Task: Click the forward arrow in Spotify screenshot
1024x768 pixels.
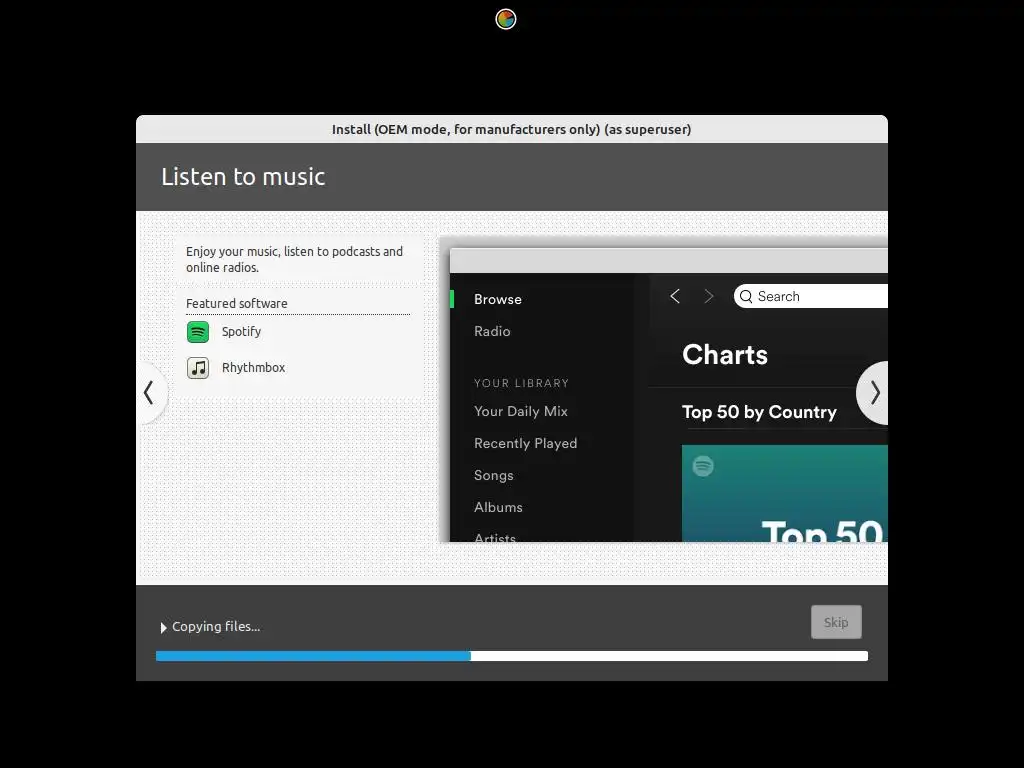Action: pyautogui.click(x=709, y=296)
